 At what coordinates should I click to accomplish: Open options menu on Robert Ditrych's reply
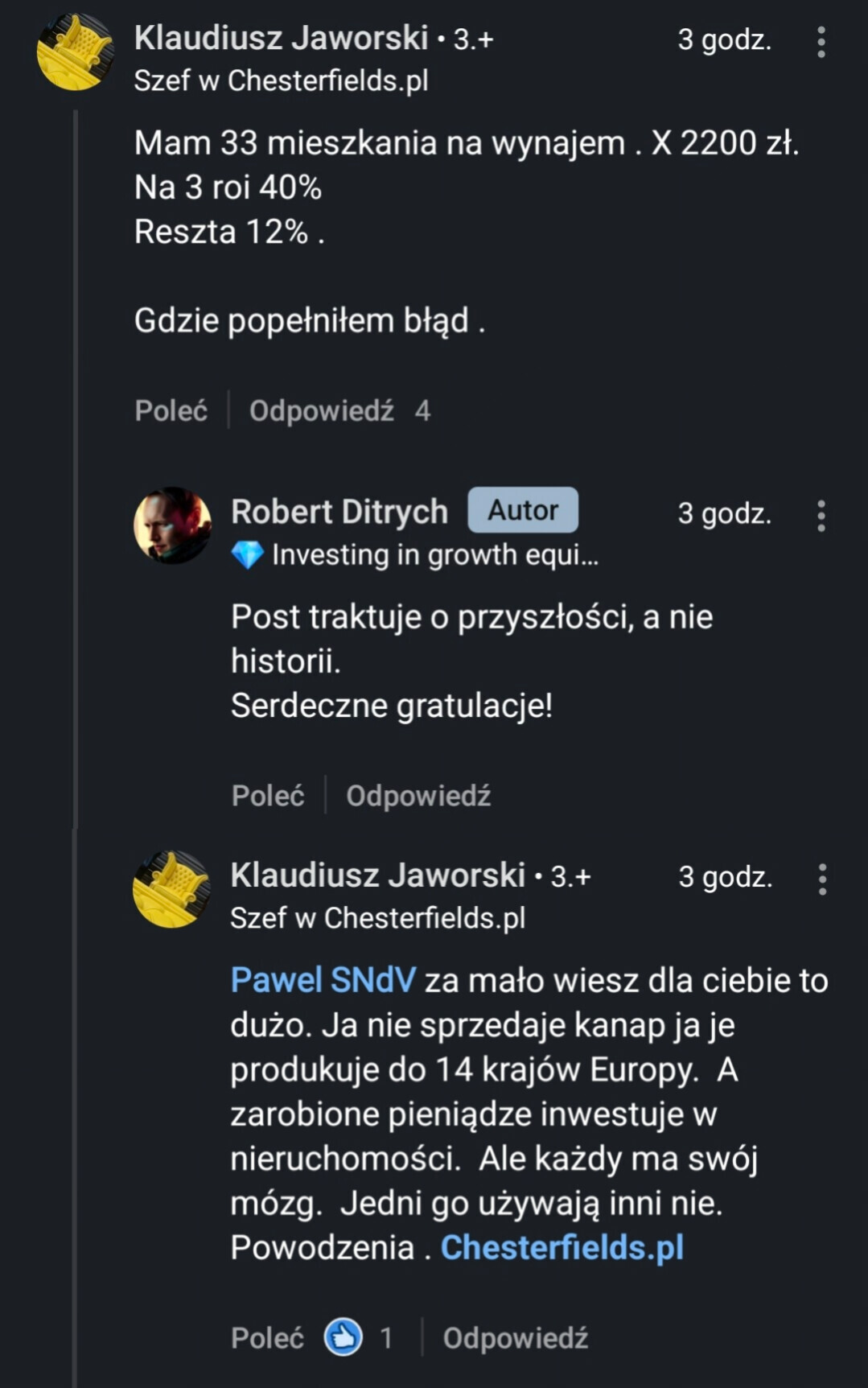(x=821, y=516)
